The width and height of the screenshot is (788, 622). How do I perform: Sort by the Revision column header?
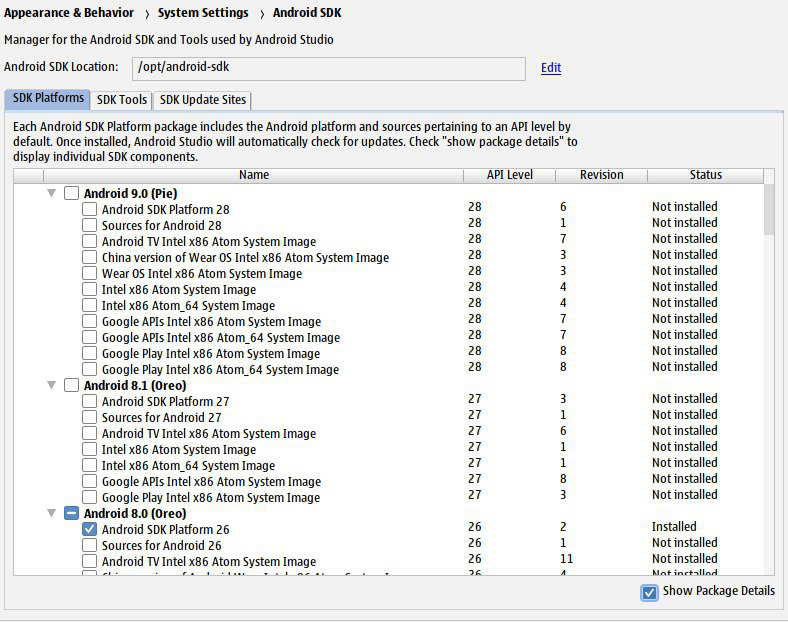point(601,175)
